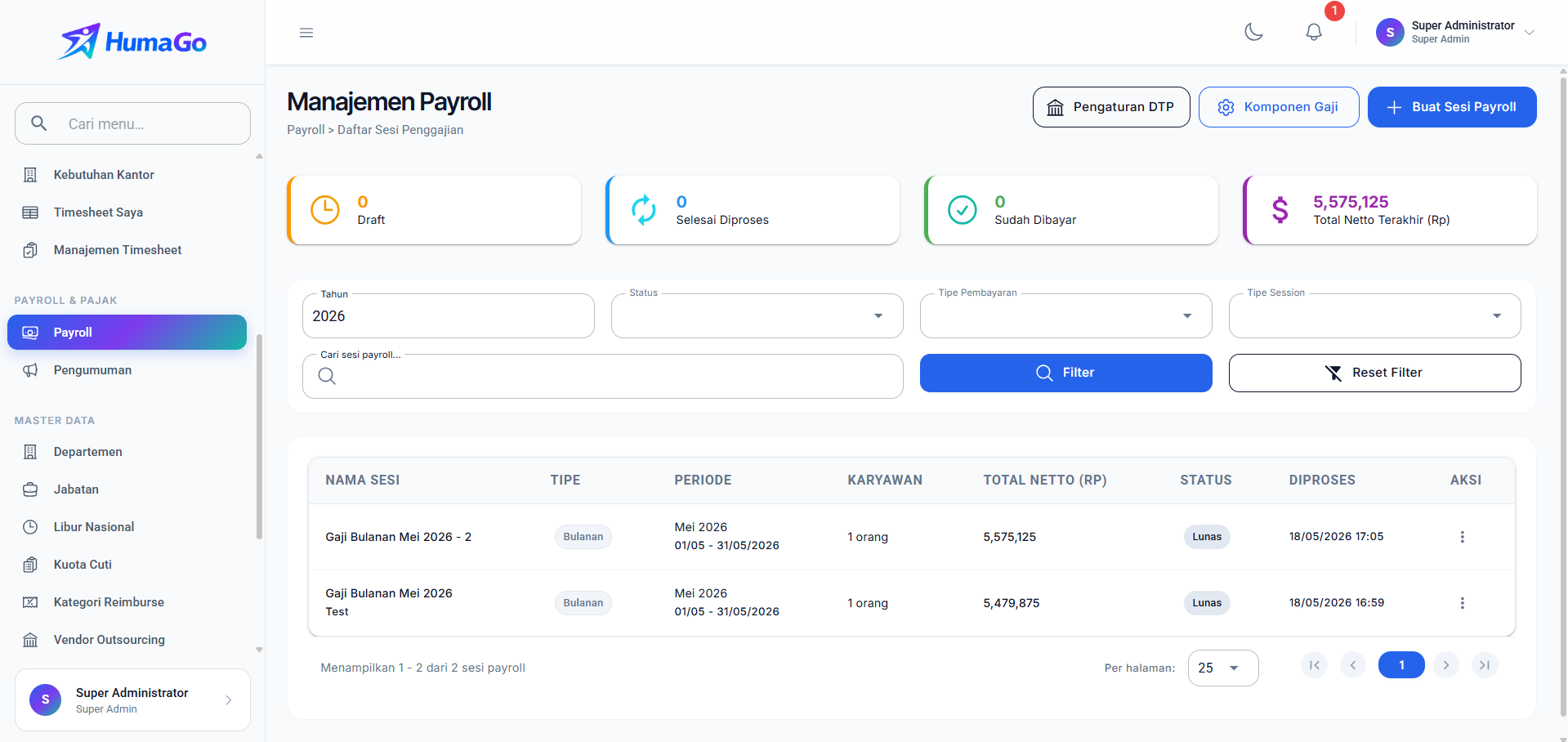This screenshot has height=742, width=1568.
Task: Open Timesheet Saya menu
Action: coord(127,212)
